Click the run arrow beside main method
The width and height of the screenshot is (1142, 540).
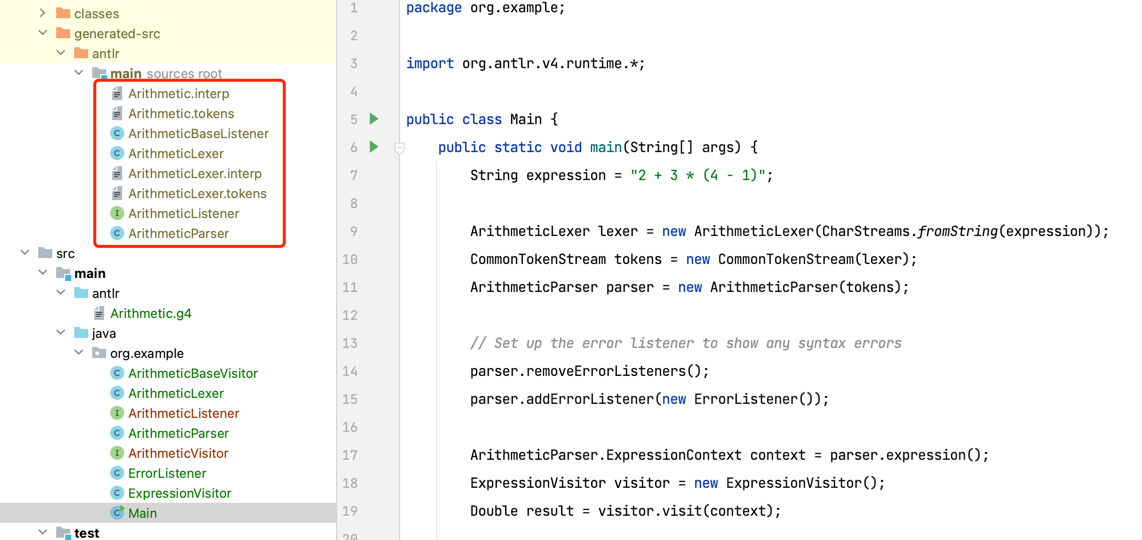(374, 147)
